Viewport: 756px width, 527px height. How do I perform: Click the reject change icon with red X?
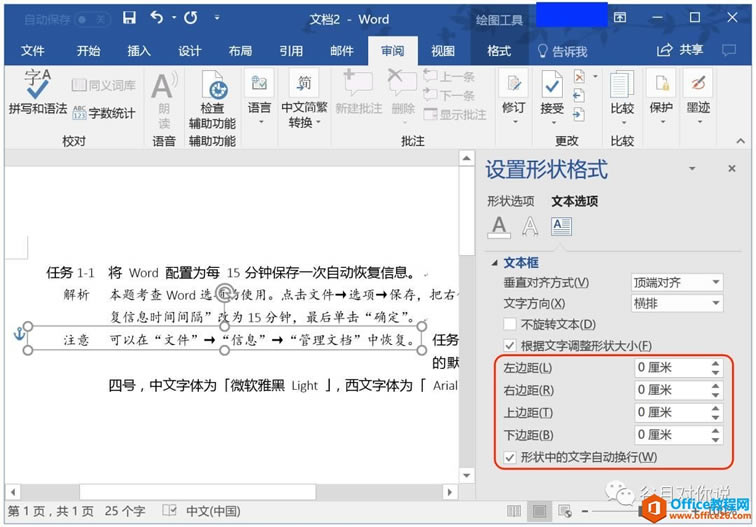point(580,77)
